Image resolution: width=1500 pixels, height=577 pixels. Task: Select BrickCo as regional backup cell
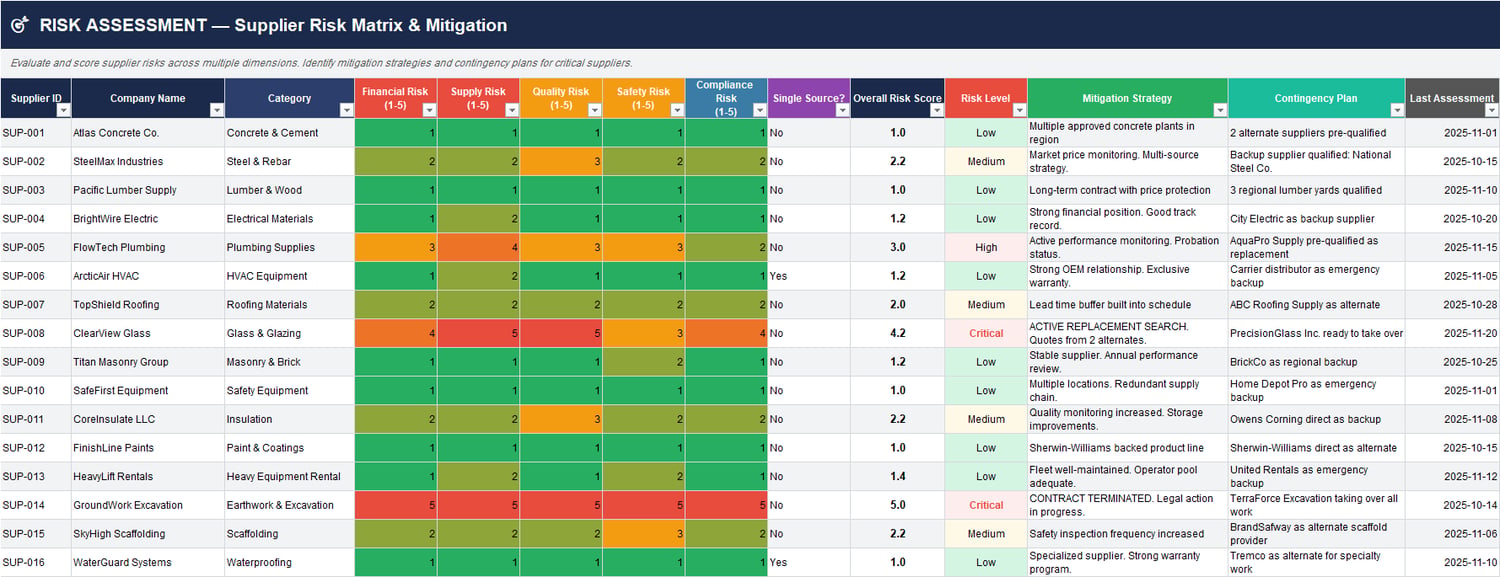tap(1316, 362)
